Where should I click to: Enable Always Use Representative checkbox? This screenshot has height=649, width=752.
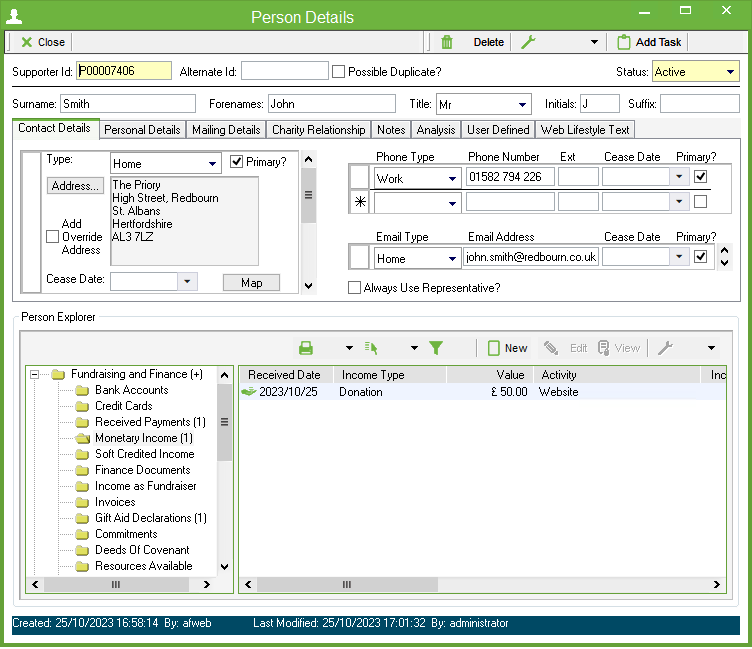pyautogui.click(x=354, y=288)
